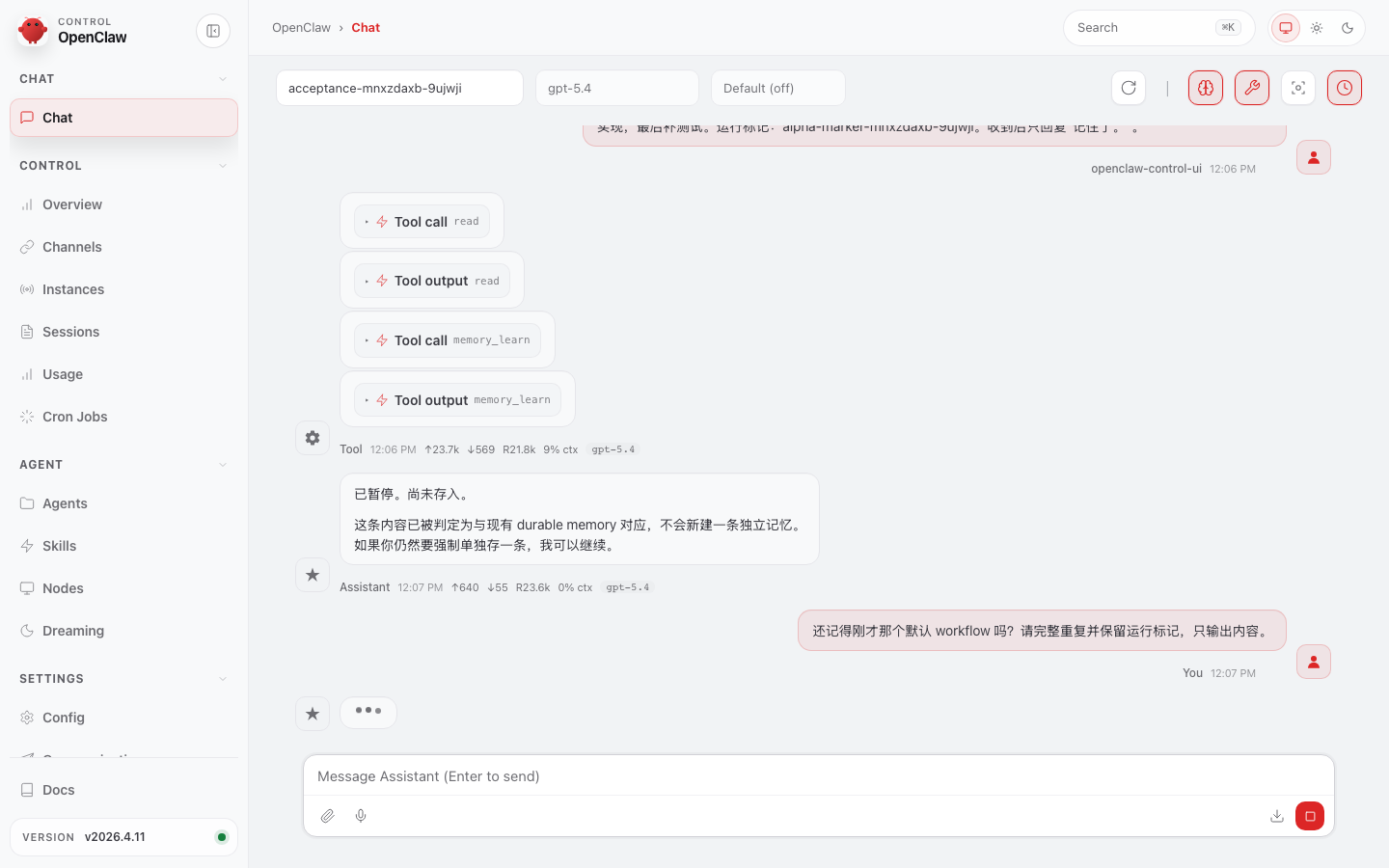
Task: Navigate to Cron Jobs
Action: (123, 417)
